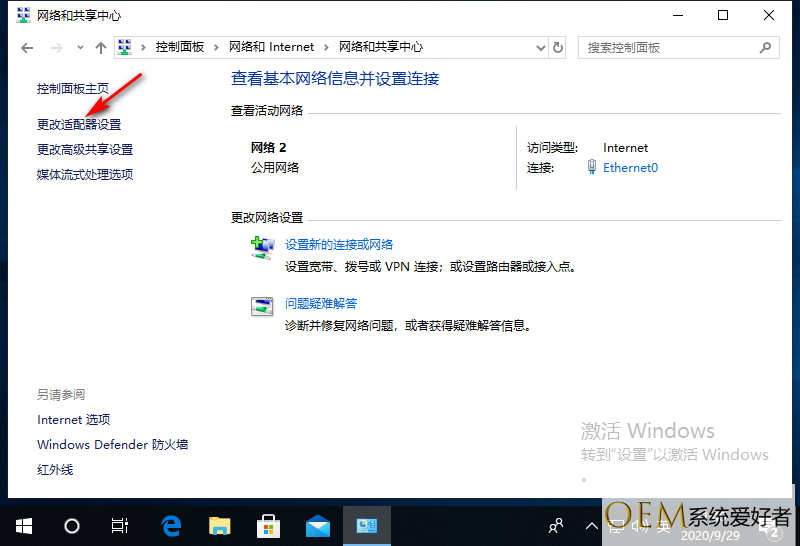800x546 pixels.
Task: Open the Mail app on the taskbar
Action: click(318, 525)
